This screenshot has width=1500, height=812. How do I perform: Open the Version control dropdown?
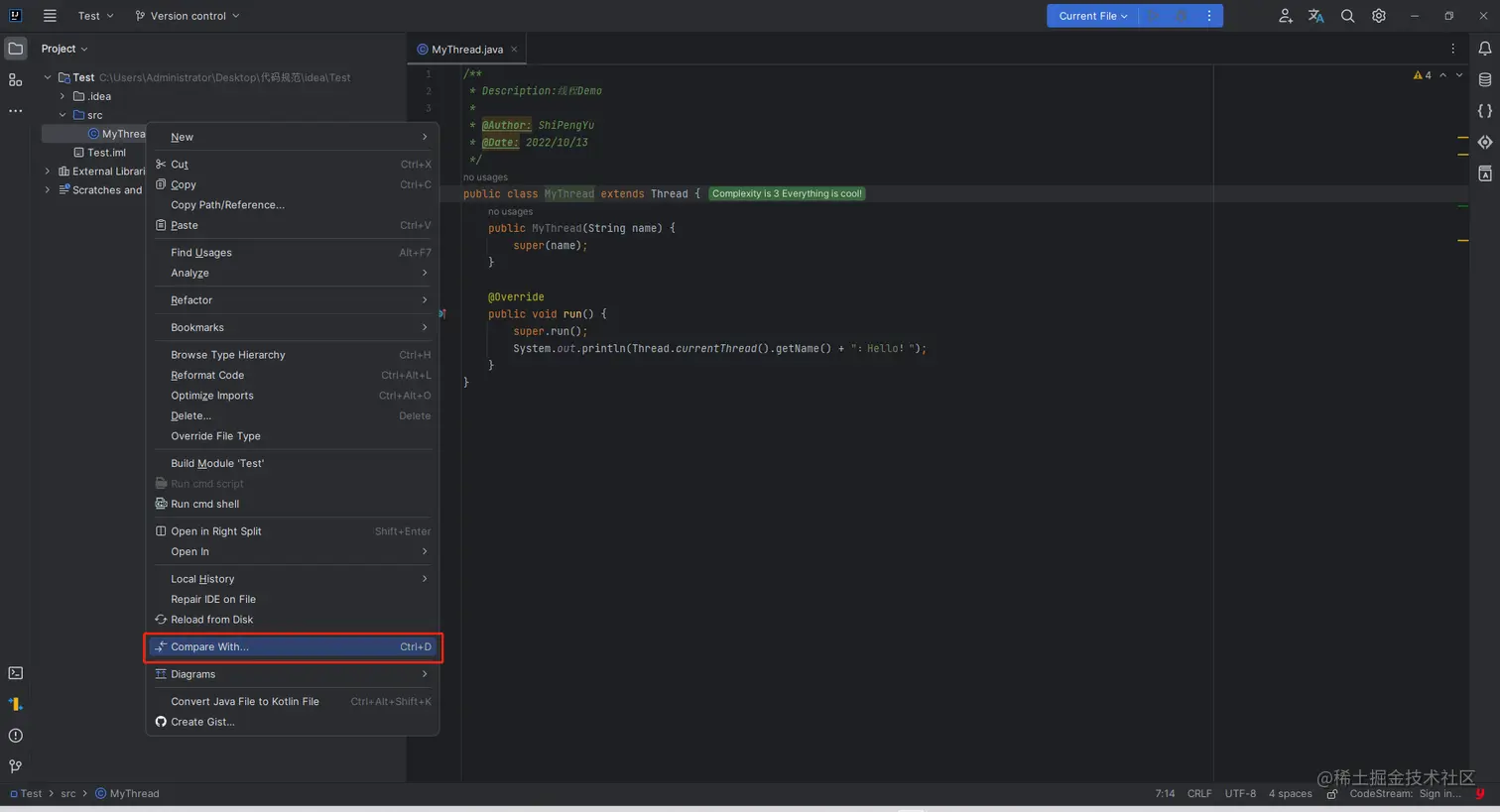(187, 16)
